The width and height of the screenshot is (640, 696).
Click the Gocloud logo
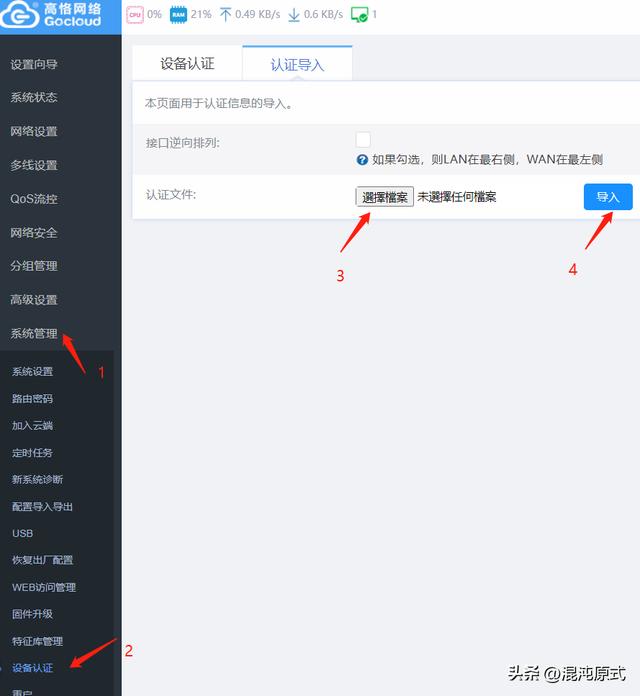point(51,15)
